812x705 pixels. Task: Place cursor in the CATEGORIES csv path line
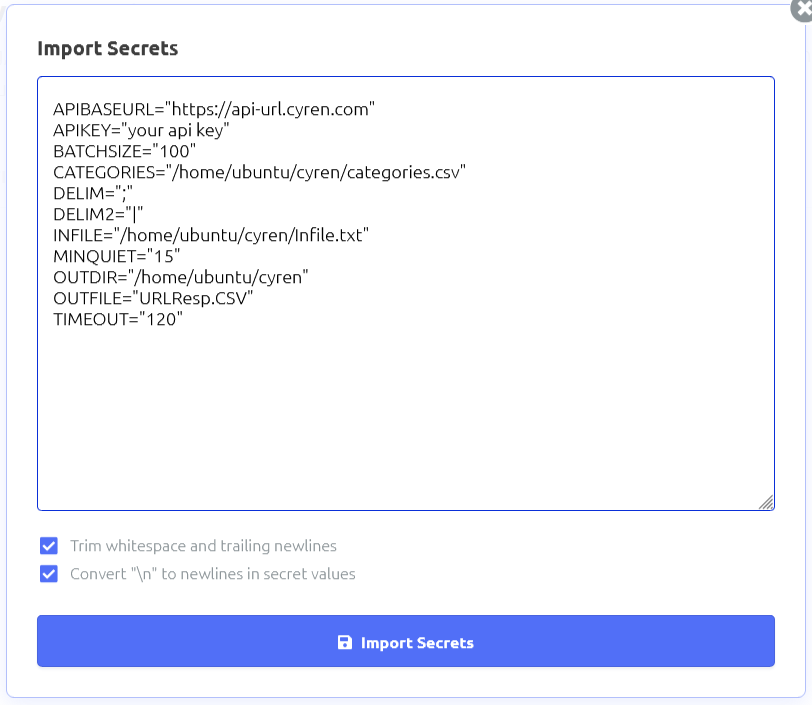(x=260, y=172)
